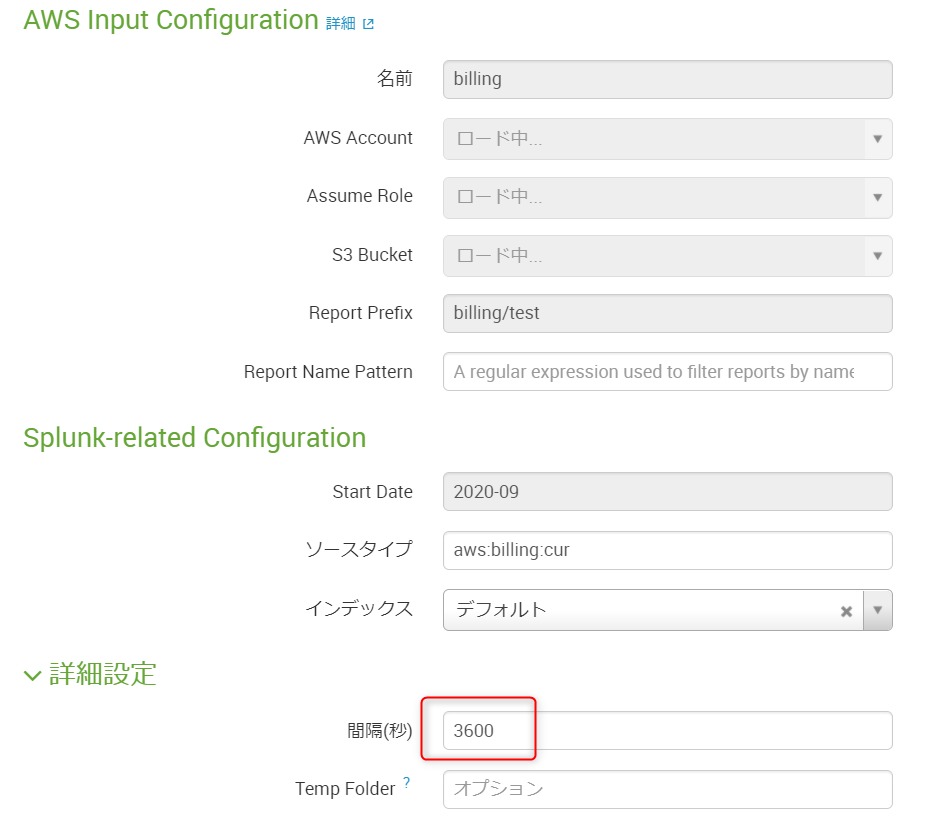Screen dimensions: 940x835
Task: Focus the Report Name Pattern field
Action: pos(667,372)
